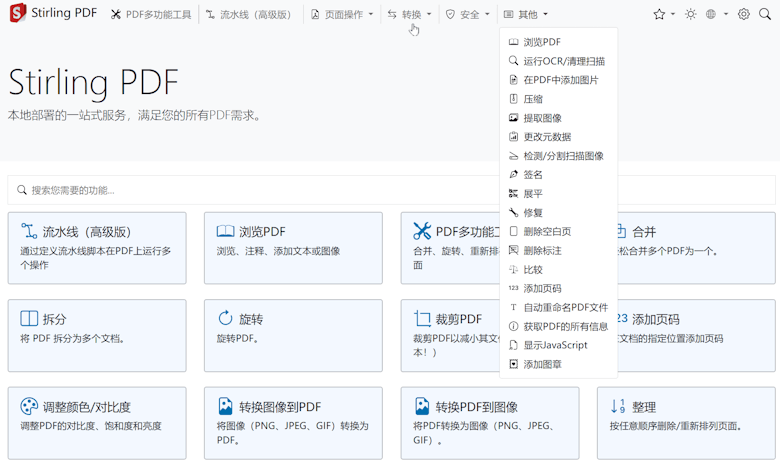
Task: Select 显示JavaScript menu item
Action: coord(559,345)
